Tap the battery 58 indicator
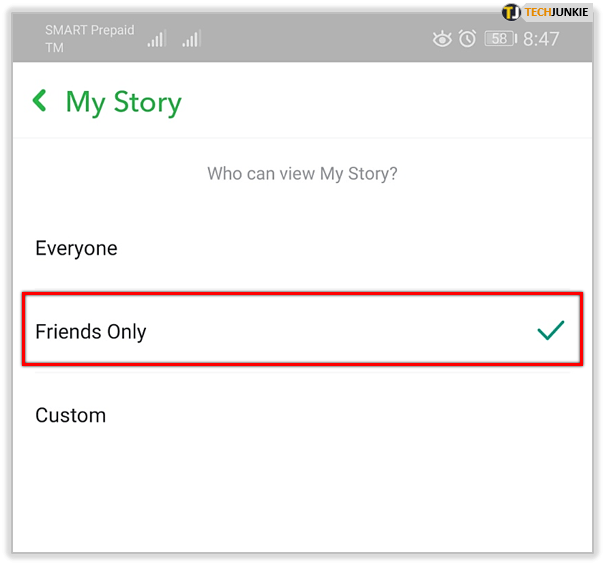This screenshot has width=605, height=565. click(500, 39)
